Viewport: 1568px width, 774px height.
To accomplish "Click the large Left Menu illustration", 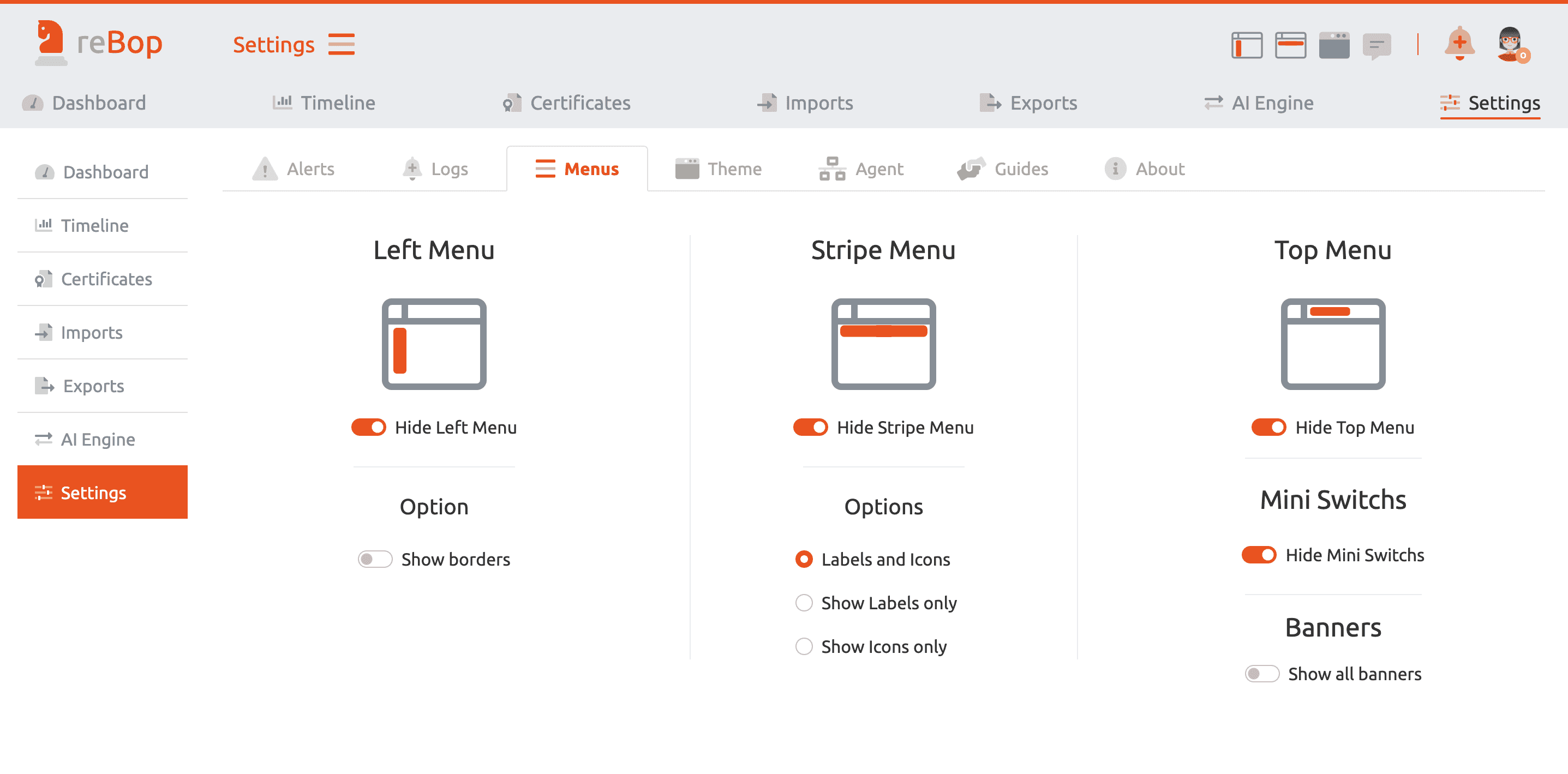I will (434, 344).
